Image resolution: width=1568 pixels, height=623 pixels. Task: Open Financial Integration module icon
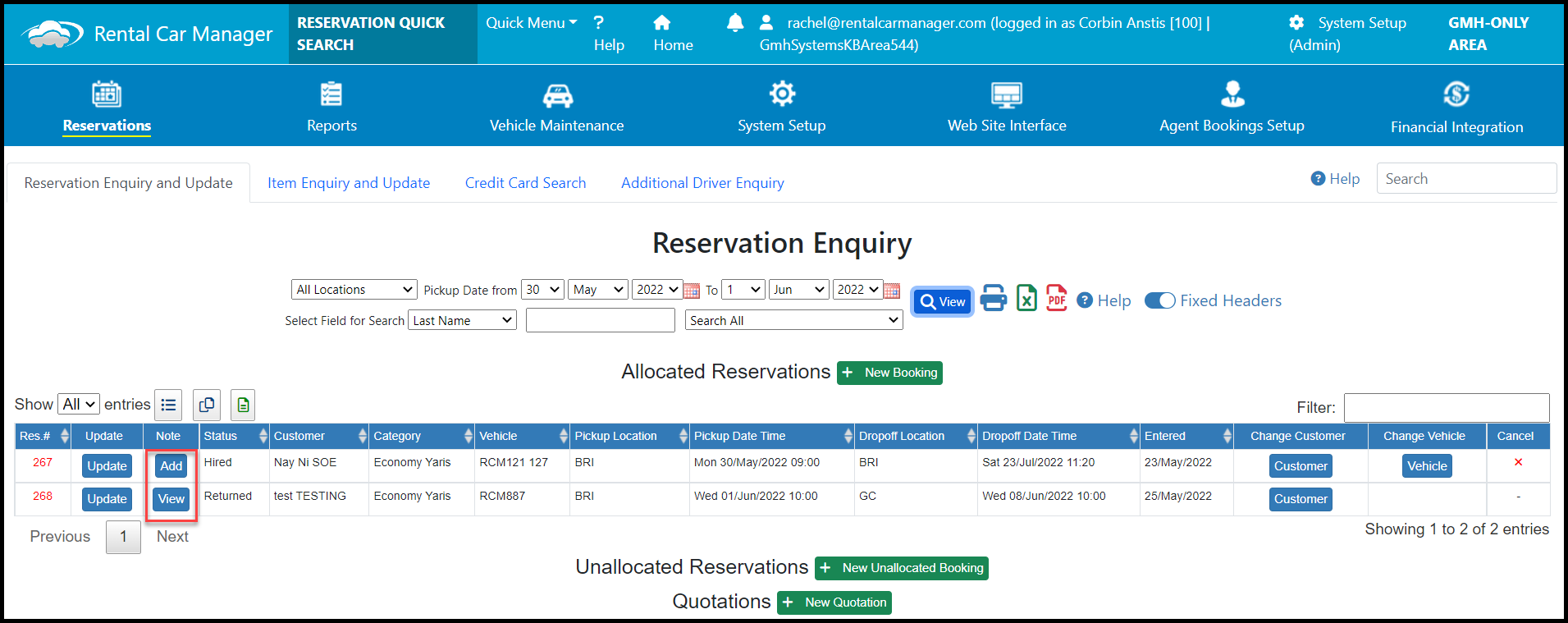[1456, 95]
